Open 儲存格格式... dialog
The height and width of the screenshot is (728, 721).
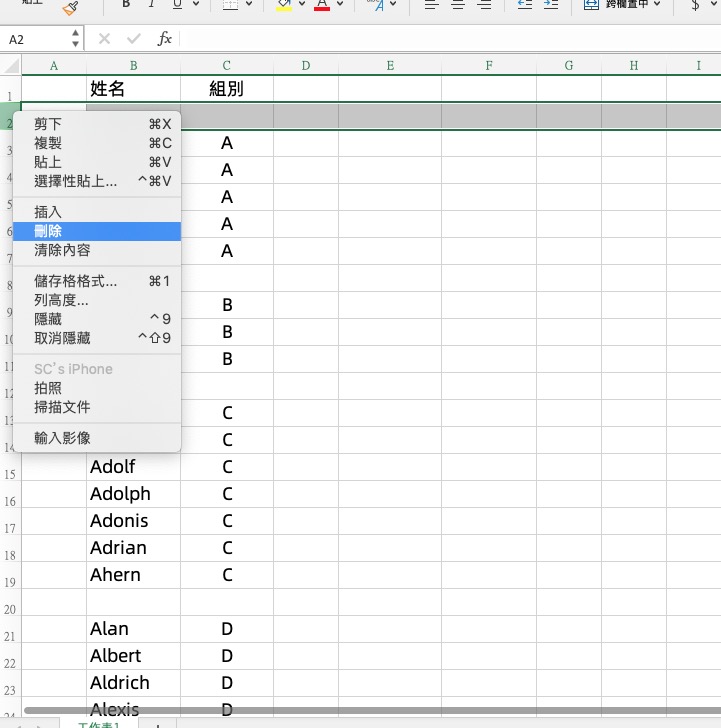coord(97,281)
